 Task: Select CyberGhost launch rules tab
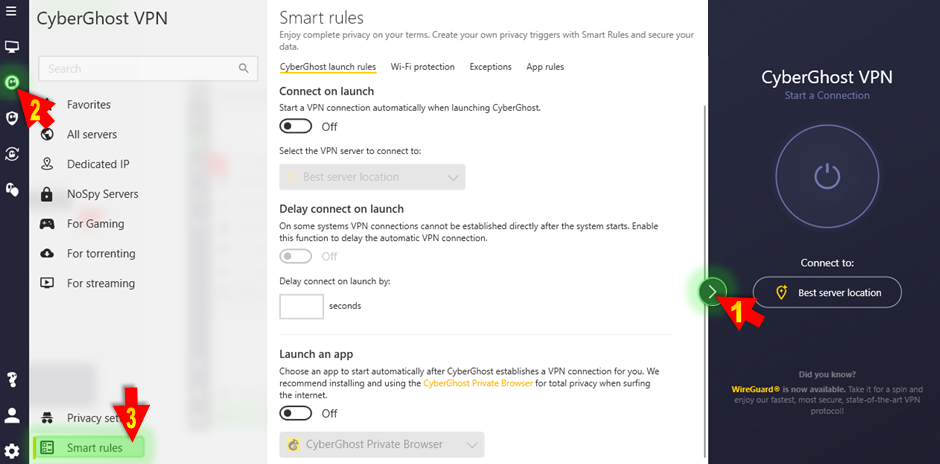328,67
